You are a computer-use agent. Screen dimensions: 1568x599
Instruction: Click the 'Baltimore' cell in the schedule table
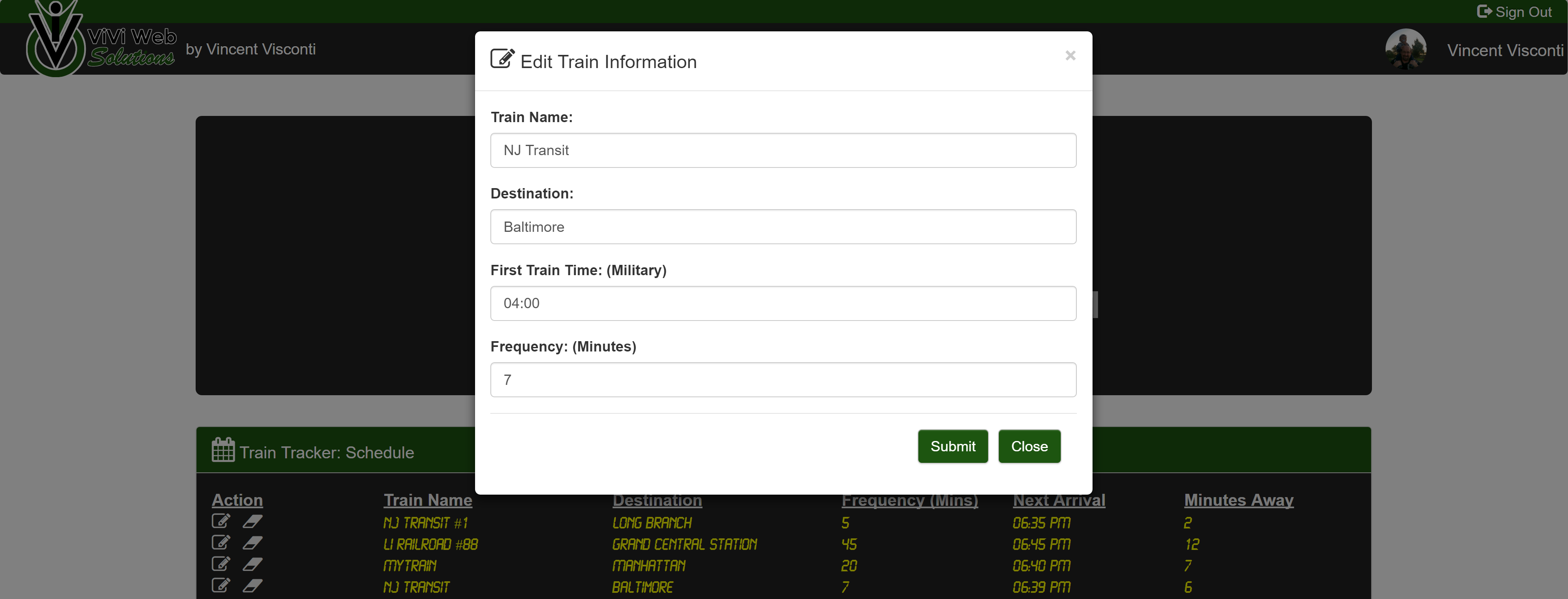point(643,587)
